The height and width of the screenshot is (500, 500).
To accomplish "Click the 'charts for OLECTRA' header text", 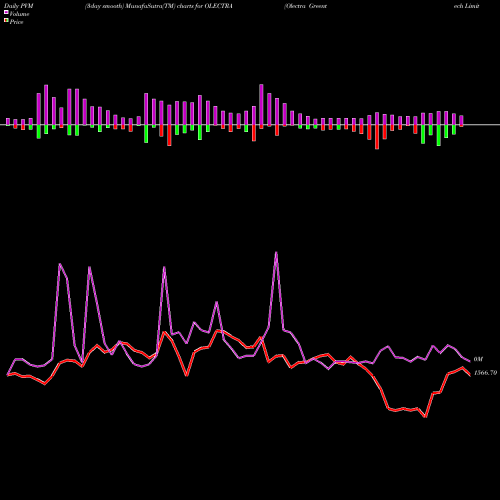I will 205,6.
